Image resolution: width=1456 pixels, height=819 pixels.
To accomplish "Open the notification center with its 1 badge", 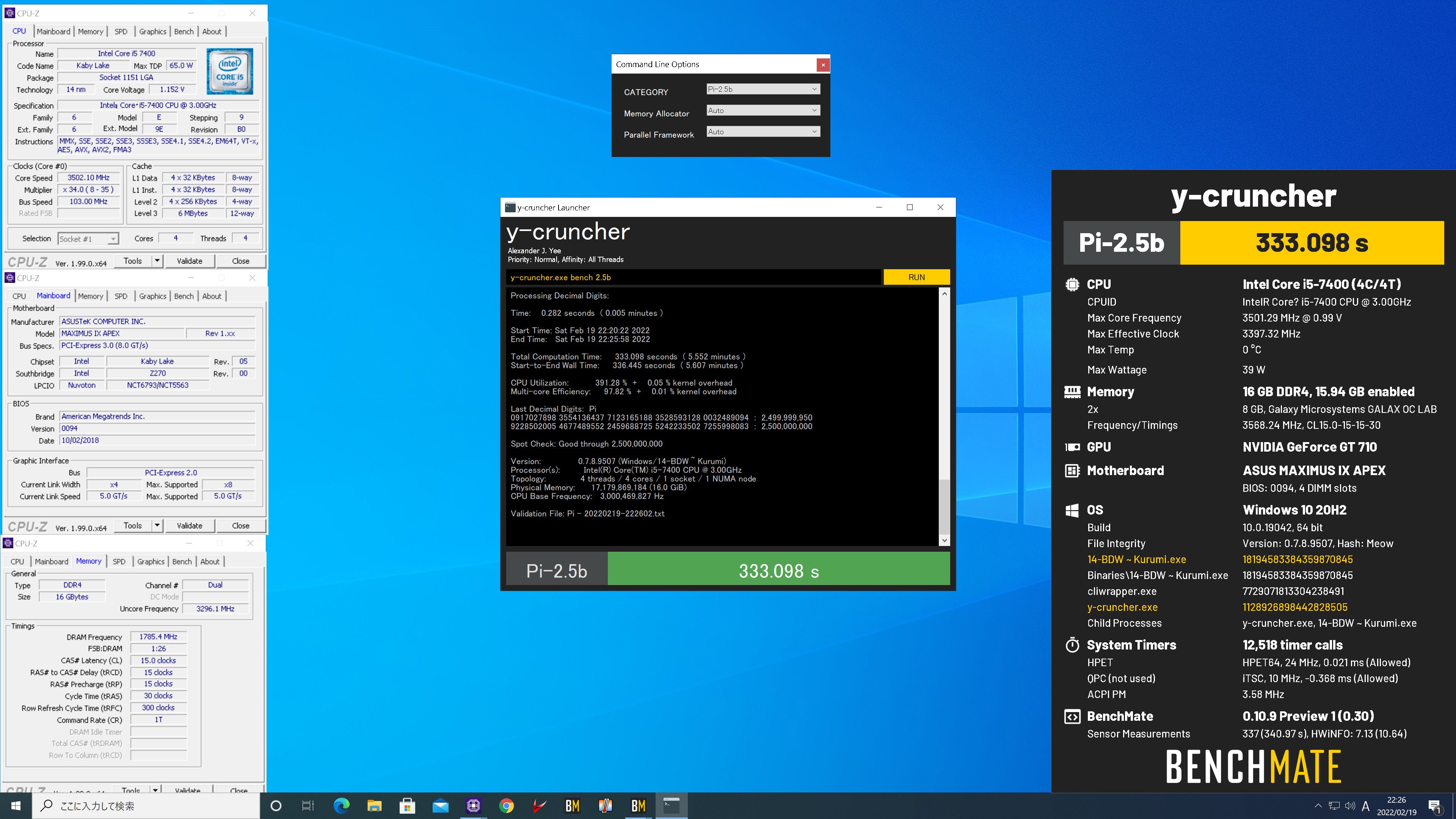I will click(1434, 806).
